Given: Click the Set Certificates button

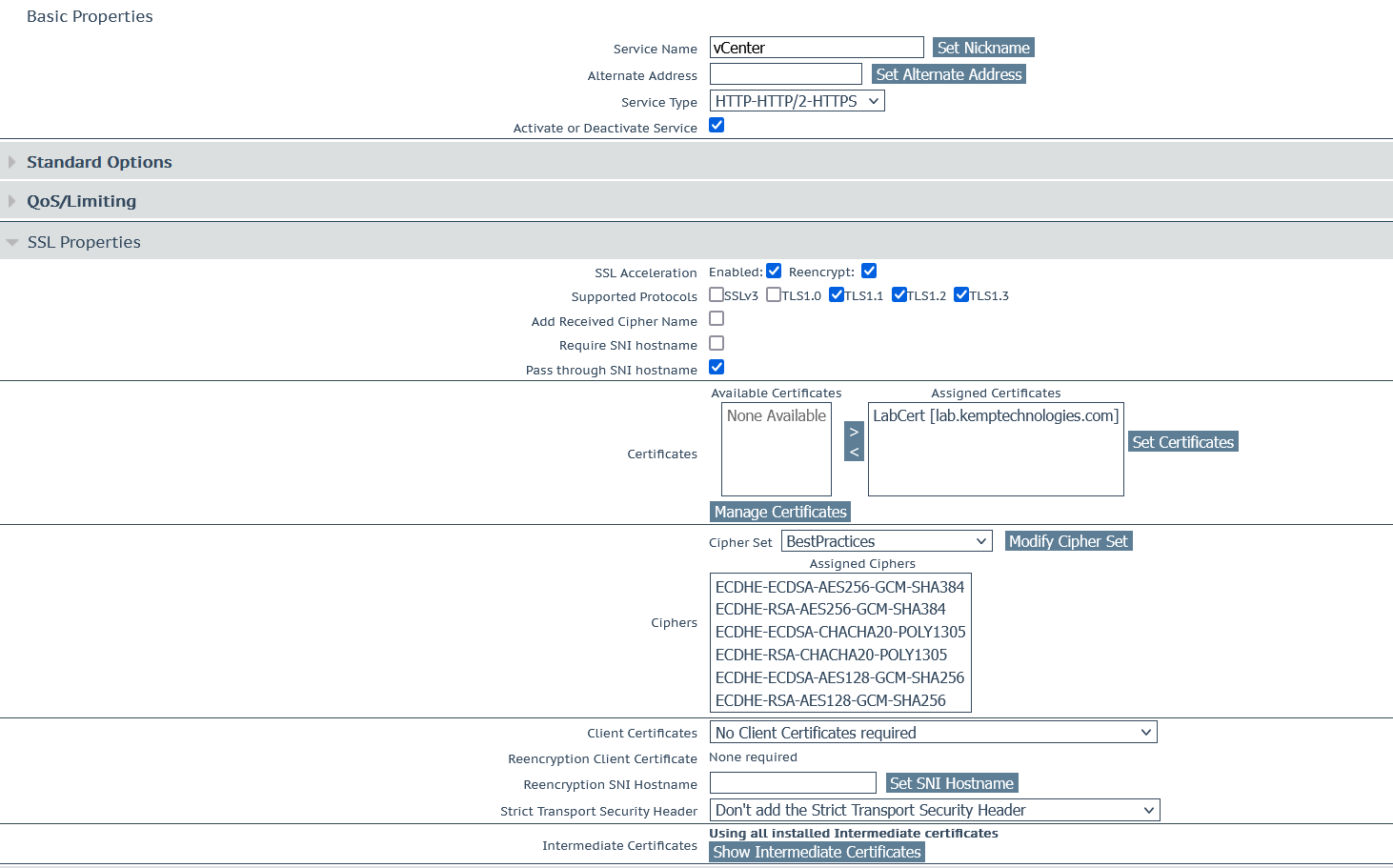Looking at the screenshot, I should click(1183, 442).
